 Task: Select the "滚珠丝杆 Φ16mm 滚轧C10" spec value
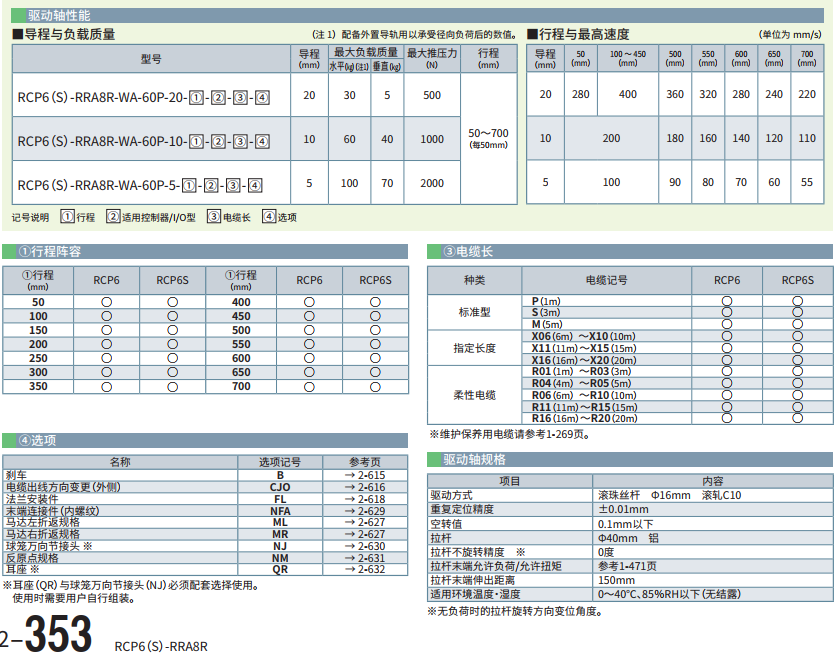(x=669, y=495)
